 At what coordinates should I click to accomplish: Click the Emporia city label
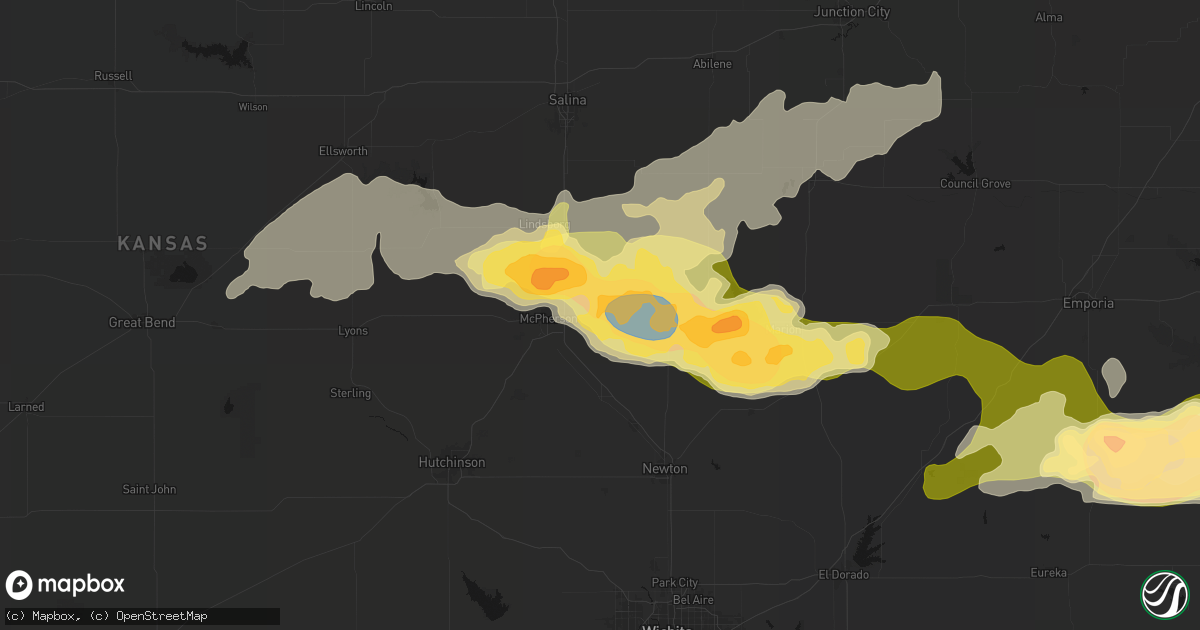pyautogui.click(x=1089, y=303)
